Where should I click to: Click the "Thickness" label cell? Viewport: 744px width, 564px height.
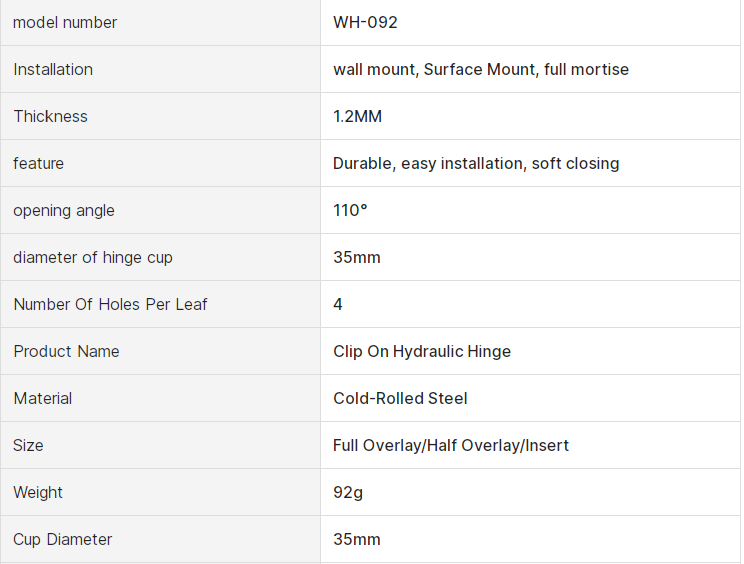pyautogui.click(x=51, y=116)
